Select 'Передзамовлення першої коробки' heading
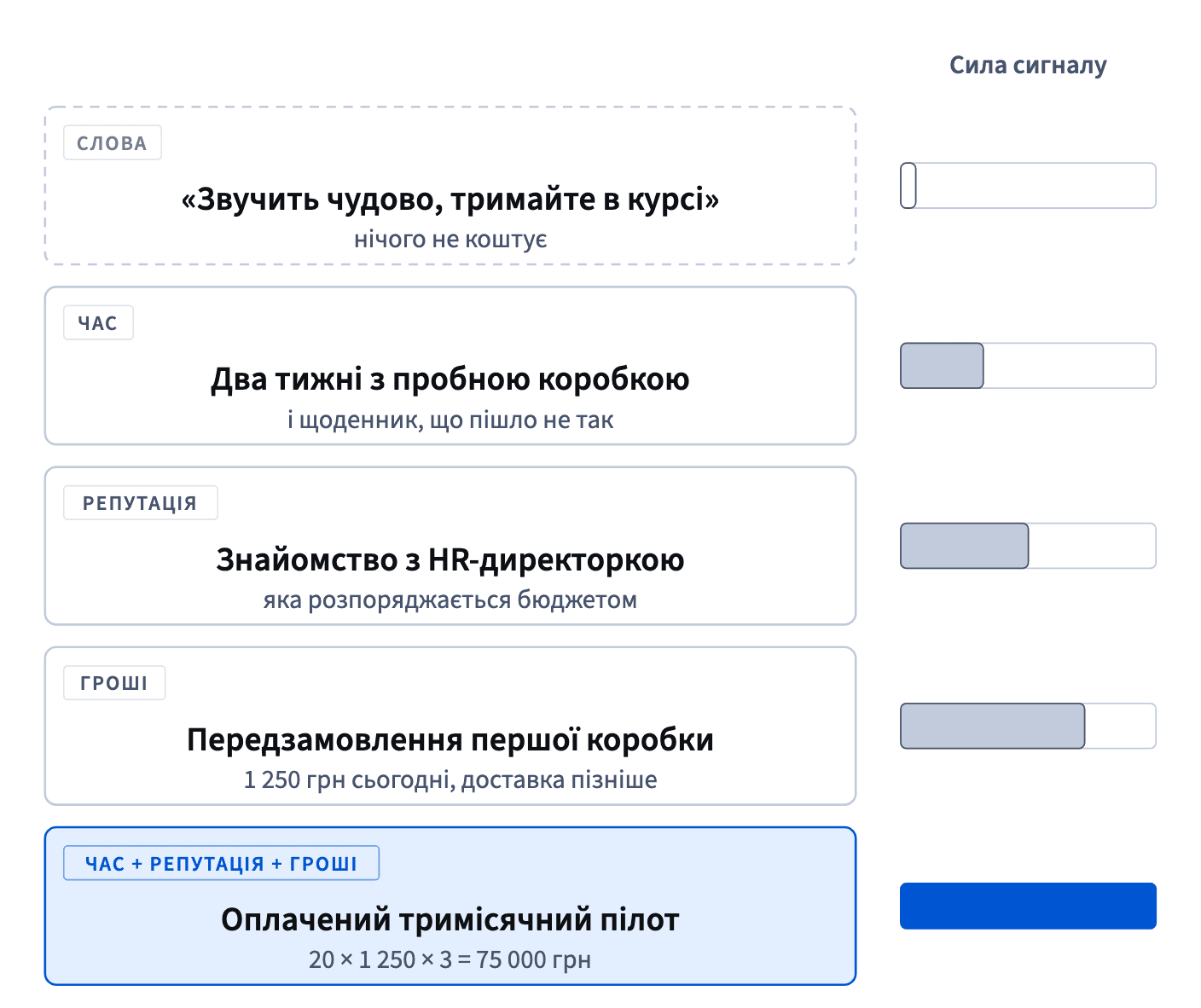1201x1008 pixels. click(x=450, y=739)
